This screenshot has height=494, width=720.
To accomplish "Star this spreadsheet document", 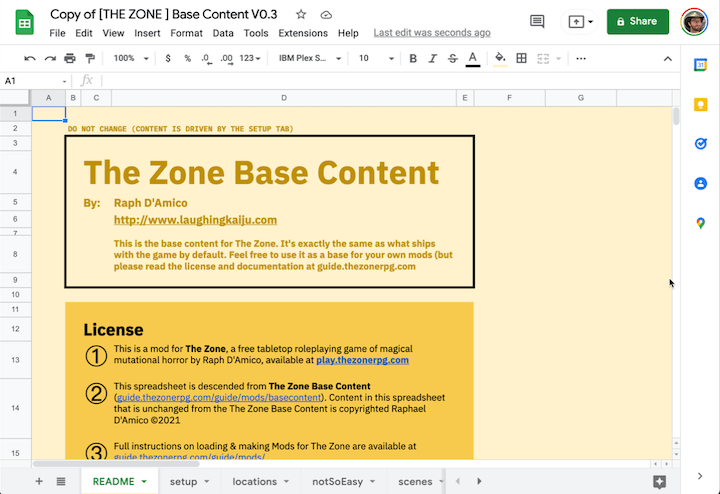I will point(301,15).
